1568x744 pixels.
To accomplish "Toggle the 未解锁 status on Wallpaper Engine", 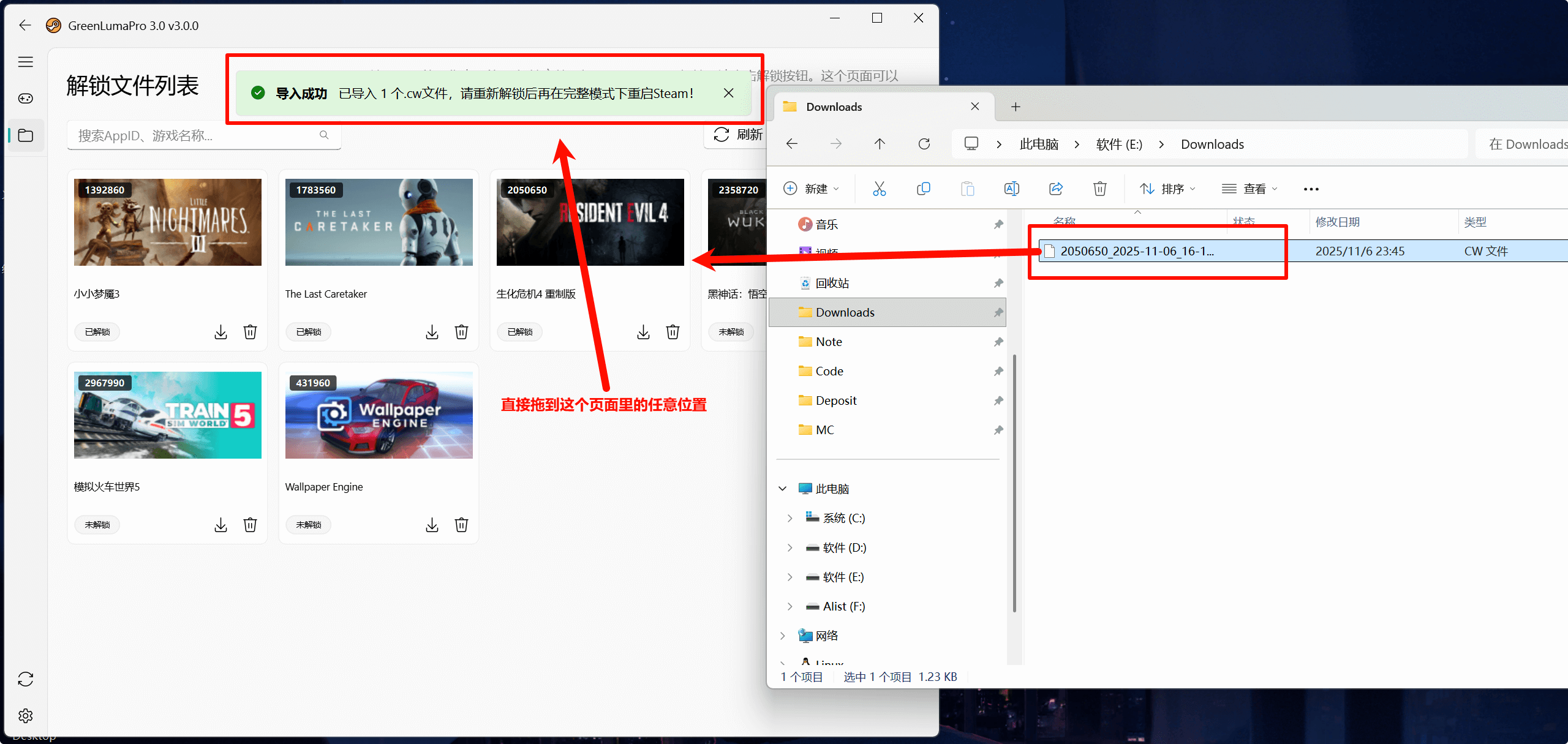I will 308,525.
